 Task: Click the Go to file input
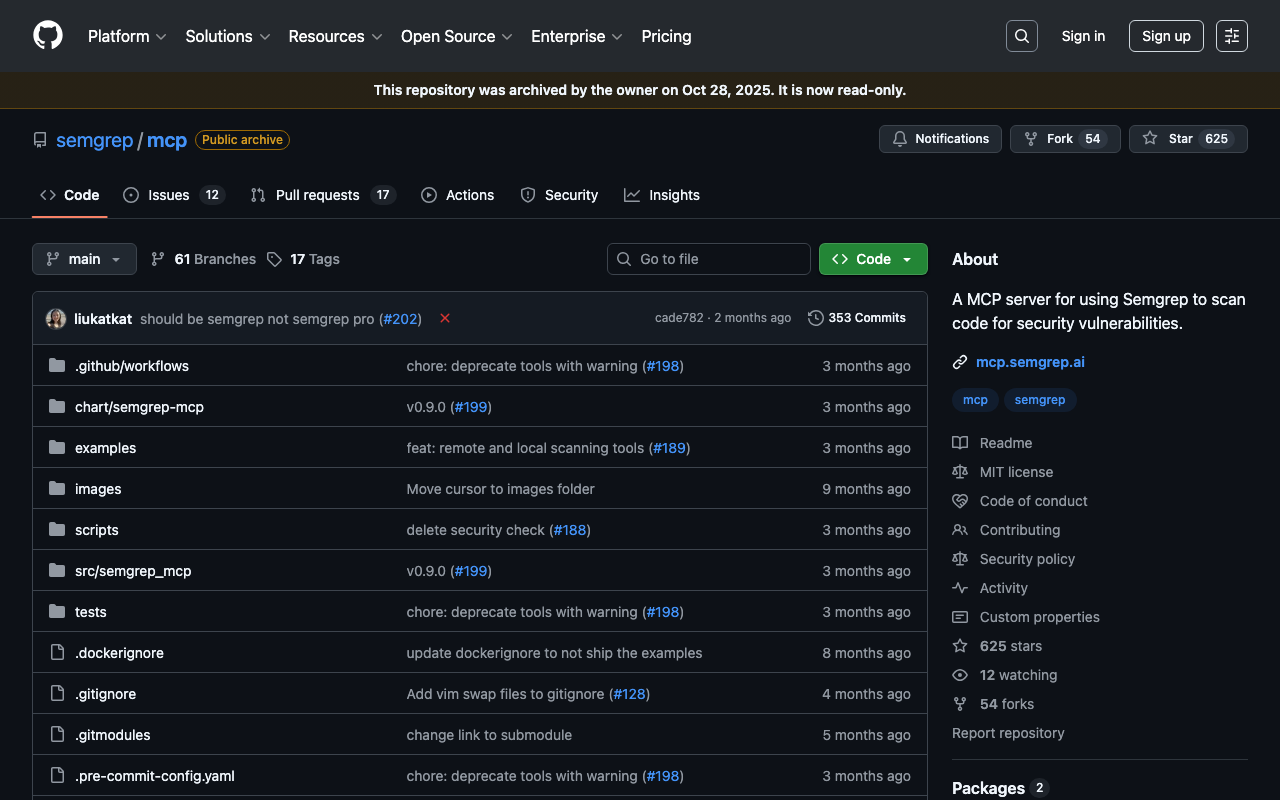709,259
